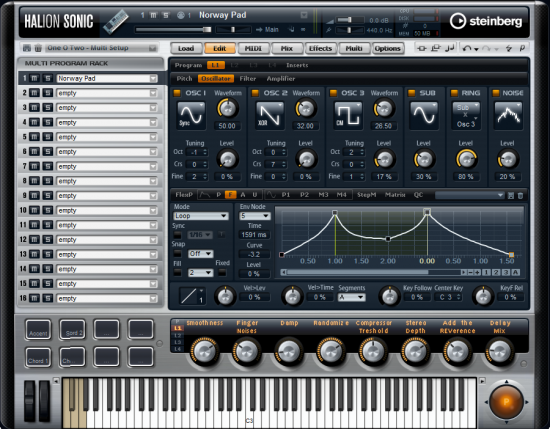
Task: Click the Load button
Action: (186, 48)
